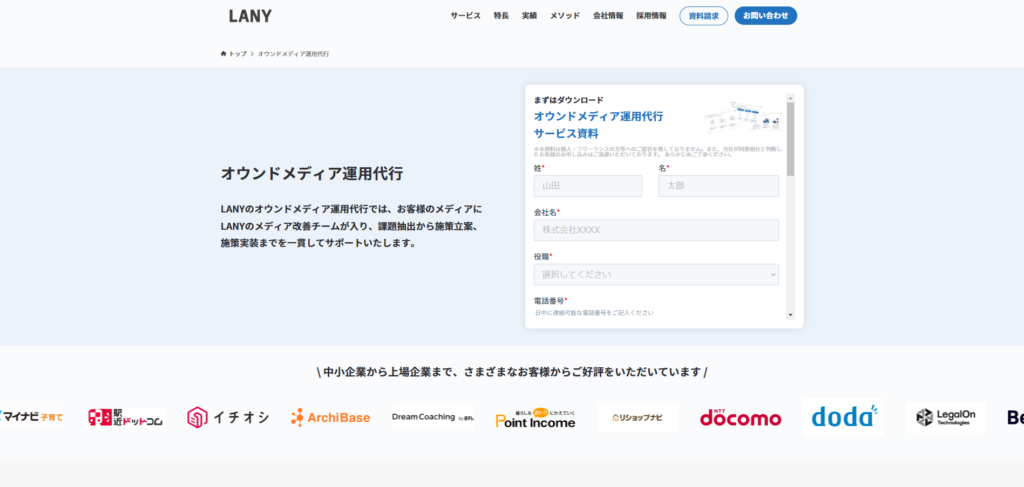1024x487 pixels.
Task: Open the サービス menu item
Action: tap(465, 16)
